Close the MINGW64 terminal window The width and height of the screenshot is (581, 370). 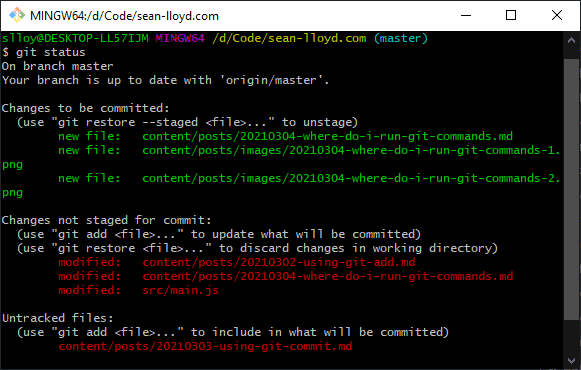pos(557,16)
